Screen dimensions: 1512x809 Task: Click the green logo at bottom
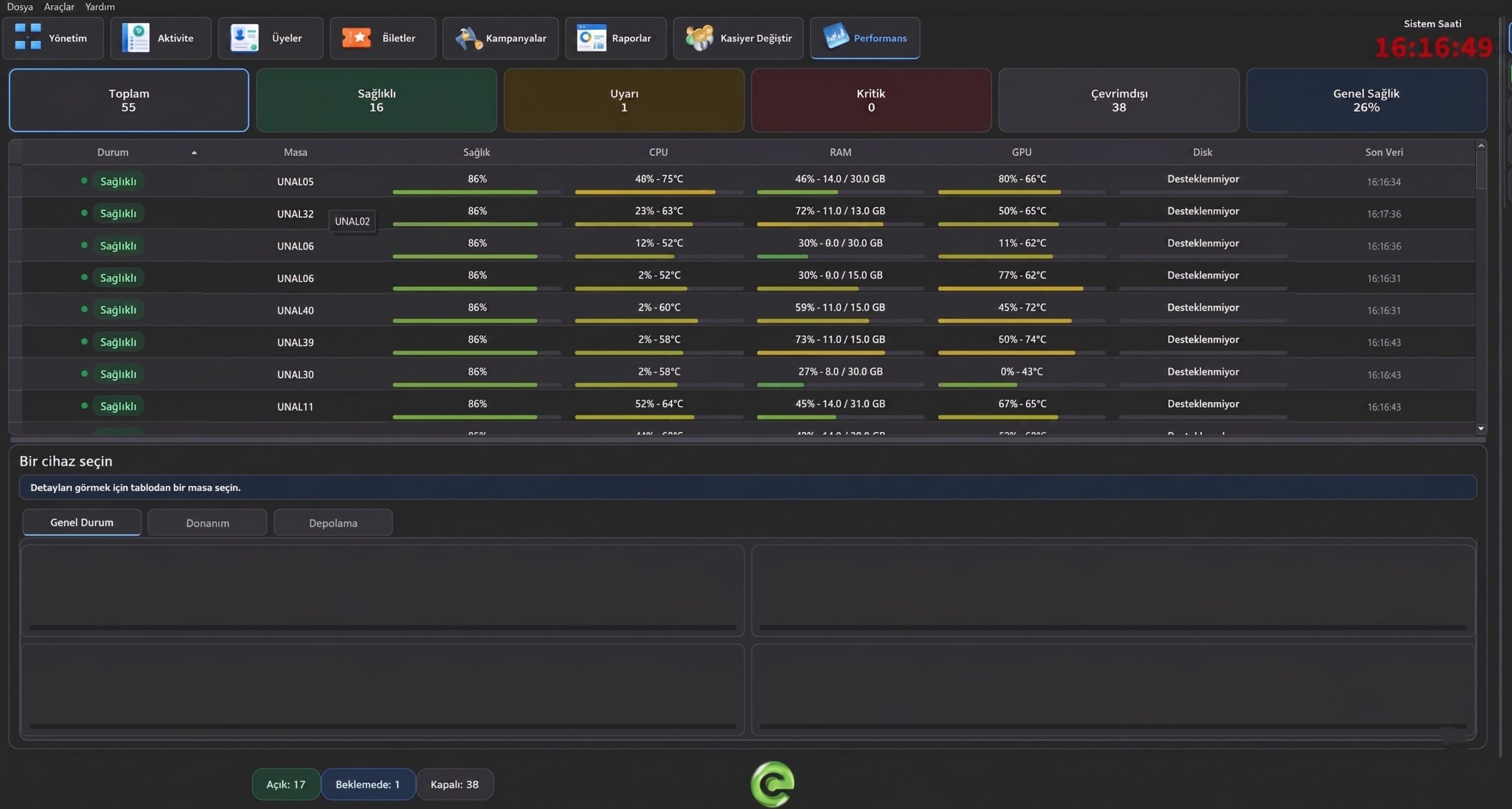(x=772, y=784)
